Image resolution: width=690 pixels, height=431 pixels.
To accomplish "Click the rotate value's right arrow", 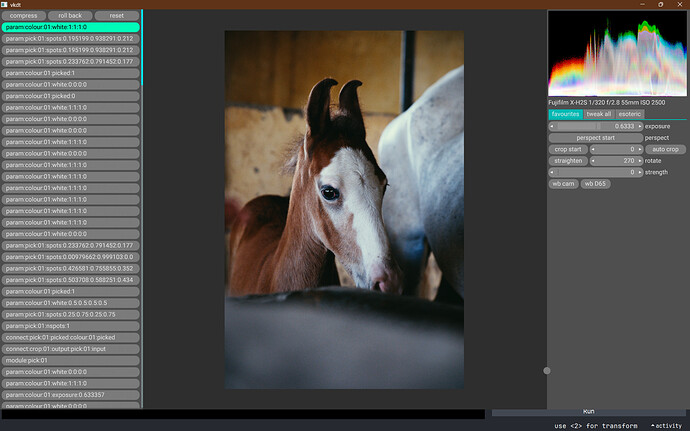I will click(x=640, y=160).
